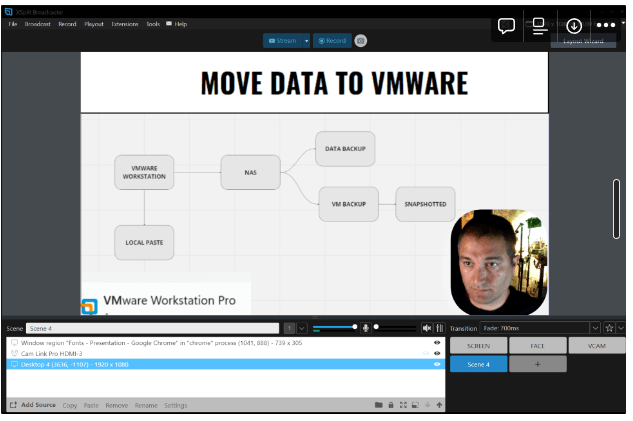Screen dimensions: 633x421
Task: Click the folder icon in source toolbar
Action: coord(378,405)
